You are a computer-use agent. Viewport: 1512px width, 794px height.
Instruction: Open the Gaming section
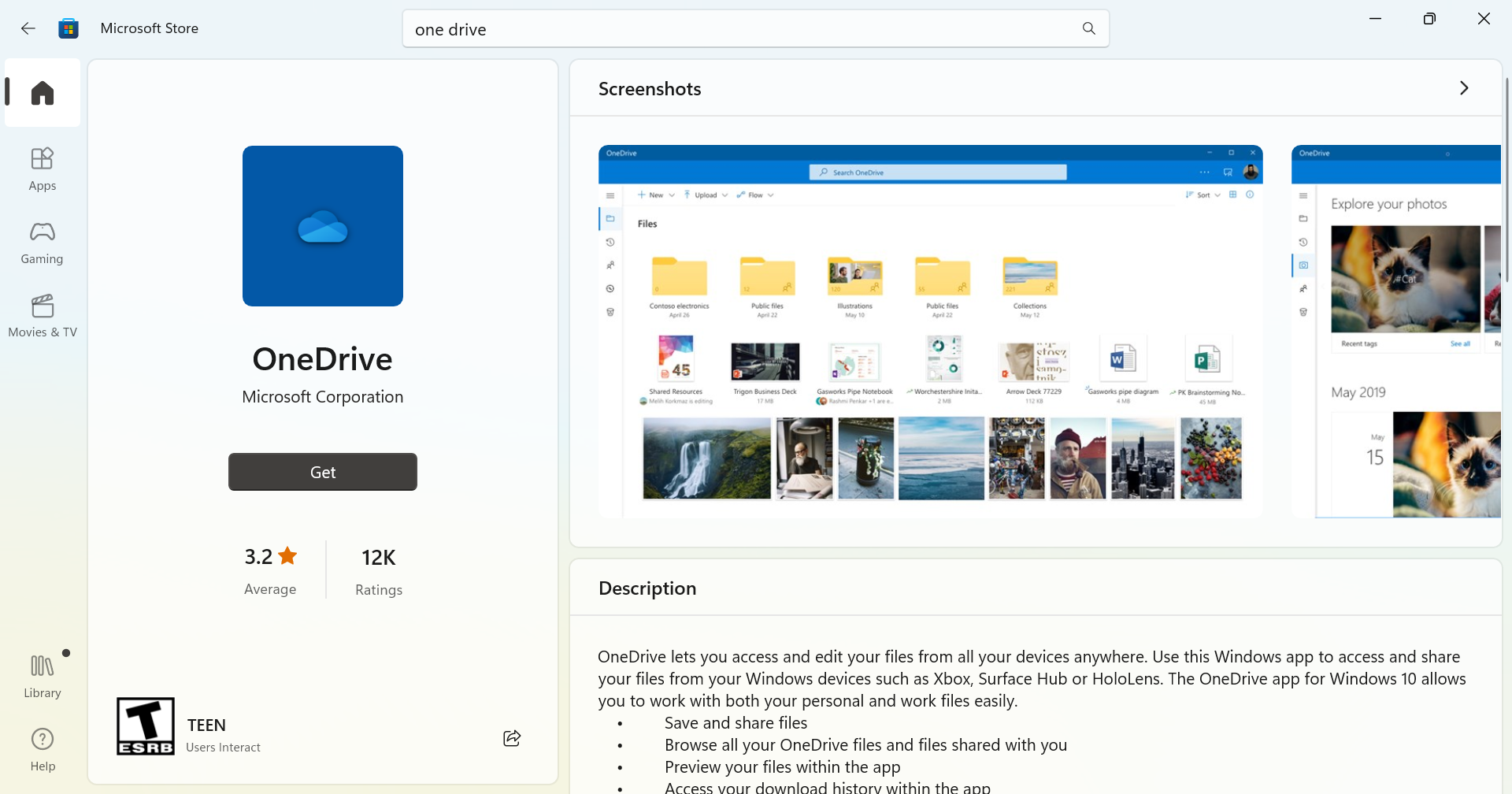click(x=43, y=243)
